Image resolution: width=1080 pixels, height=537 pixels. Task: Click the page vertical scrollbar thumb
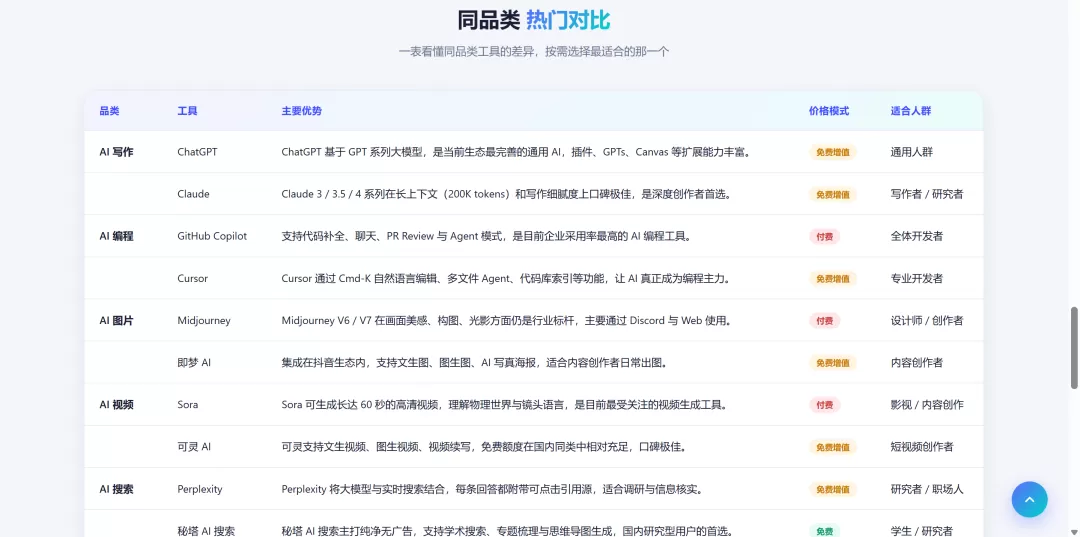pos(1074,348)
